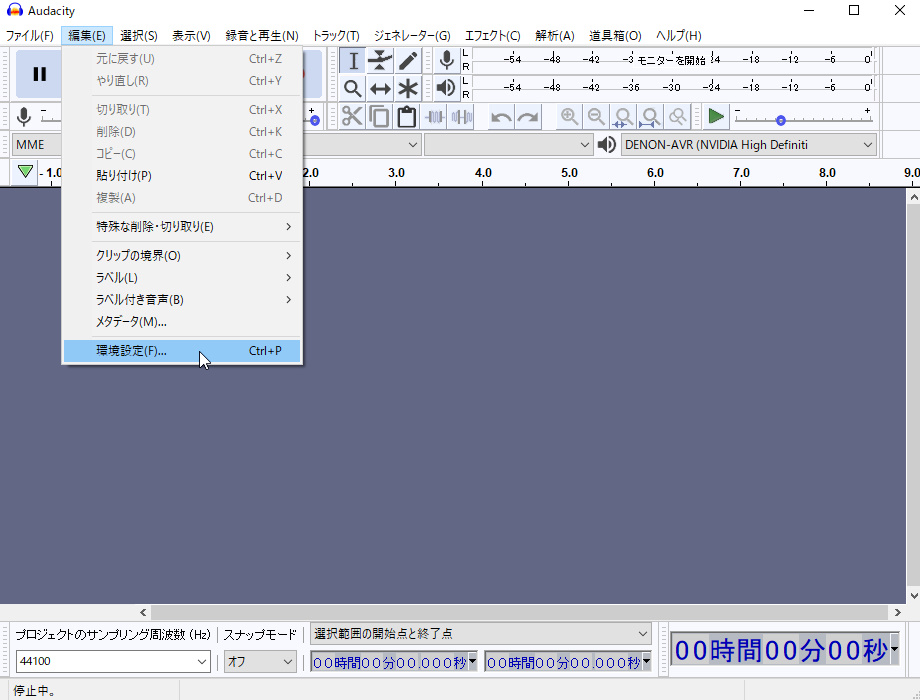920x700 pixels.
Task: Select the Selection (I-beam) tool
Action: click(x=352, y=61)
